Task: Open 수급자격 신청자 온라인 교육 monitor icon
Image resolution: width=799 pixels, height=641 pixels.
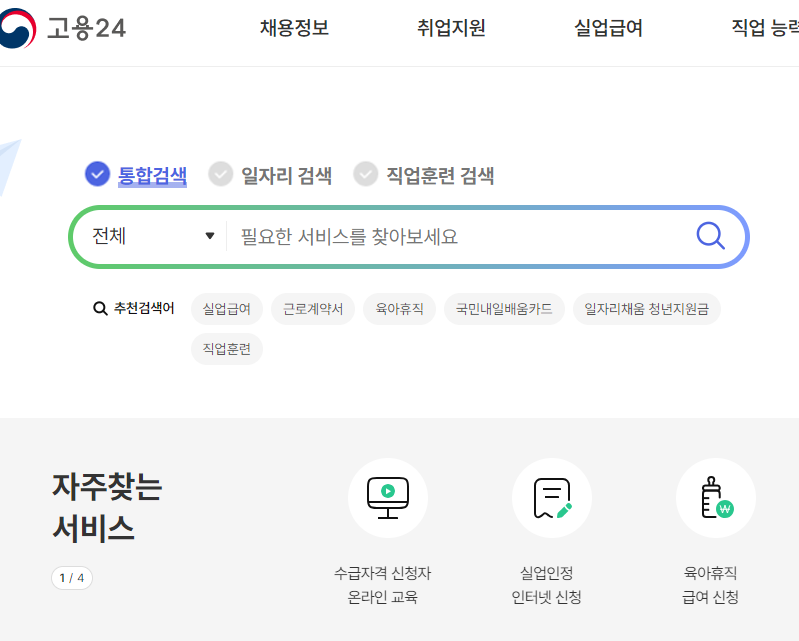Action: click(388, 498)
